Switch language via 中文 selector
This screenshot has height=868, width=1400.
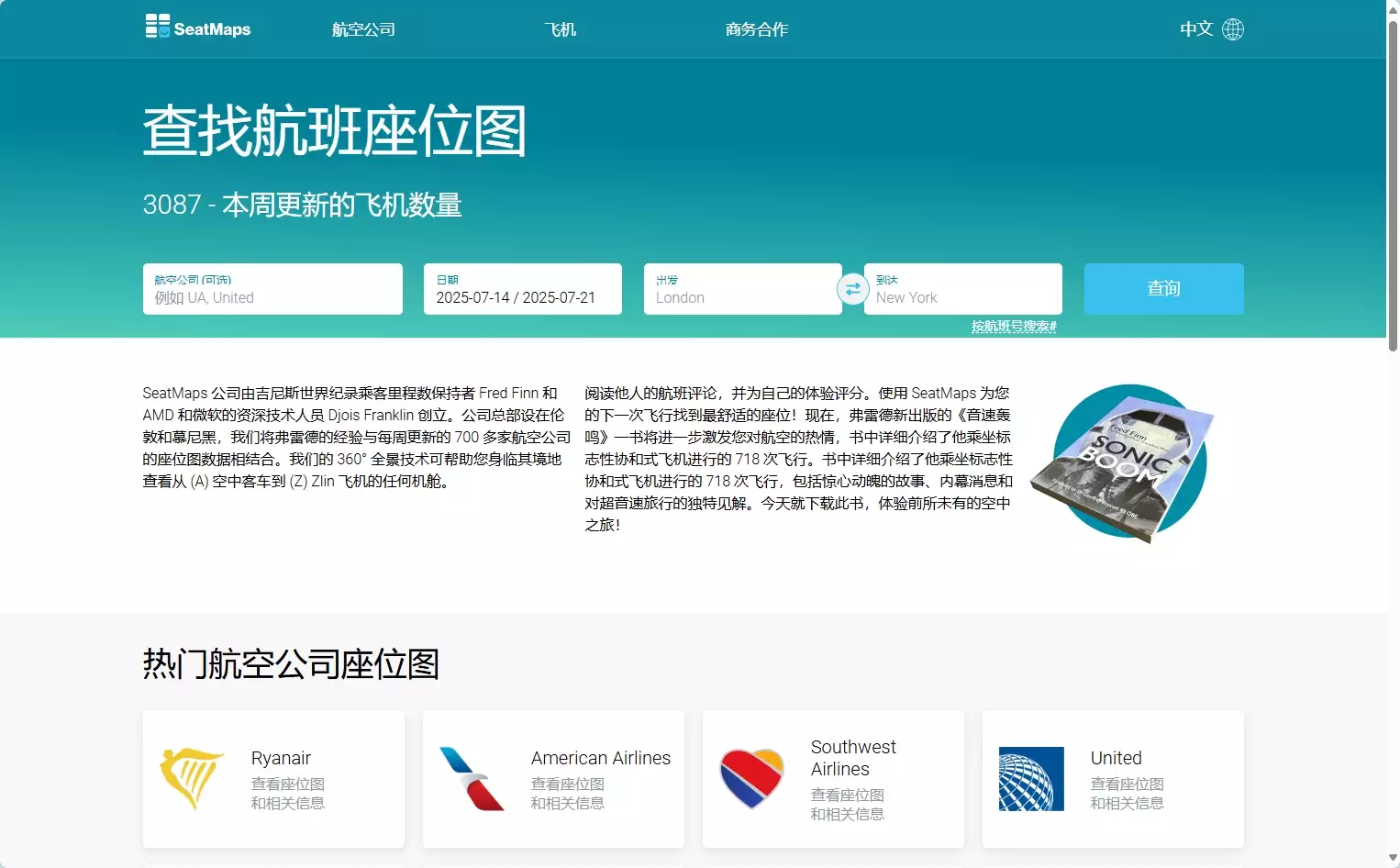tap(1196, 29)
